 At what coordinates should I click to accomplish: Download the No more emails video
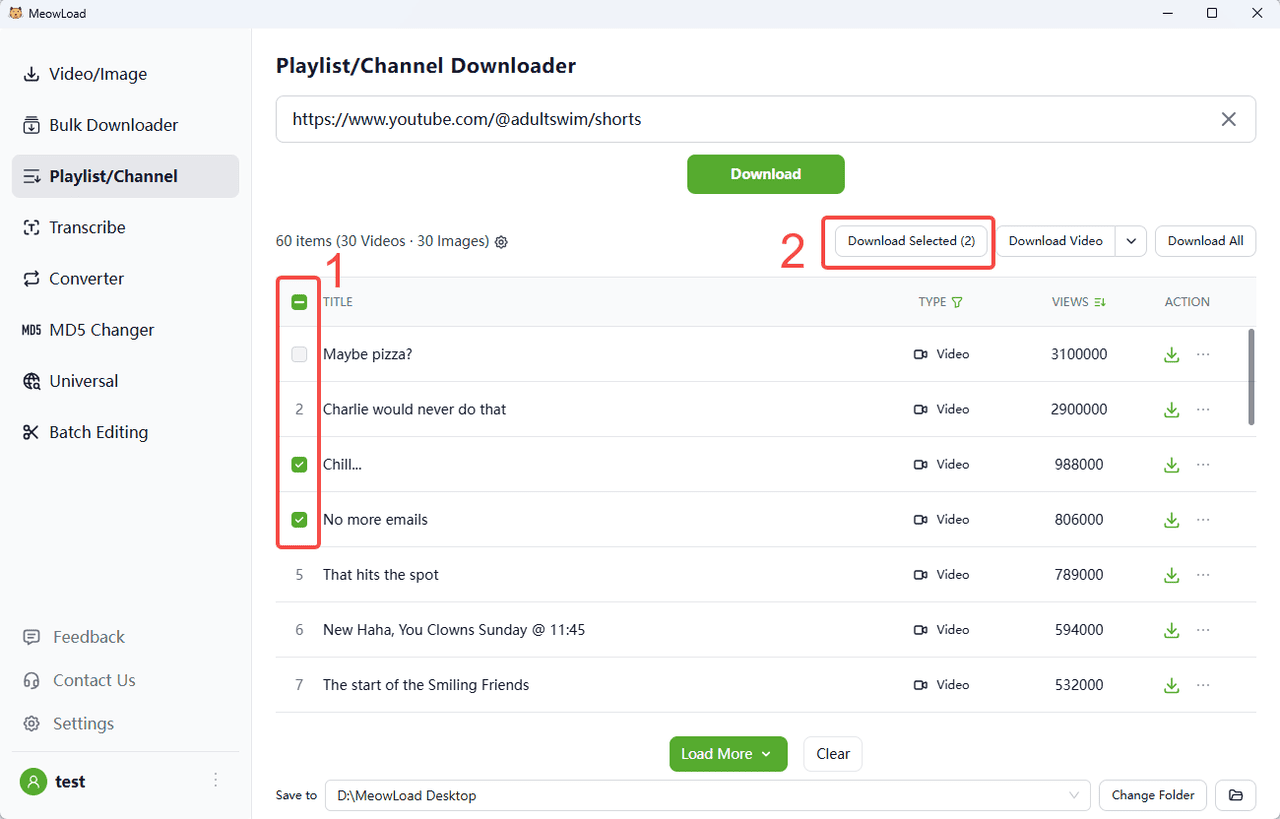[x=1171, y=520]
